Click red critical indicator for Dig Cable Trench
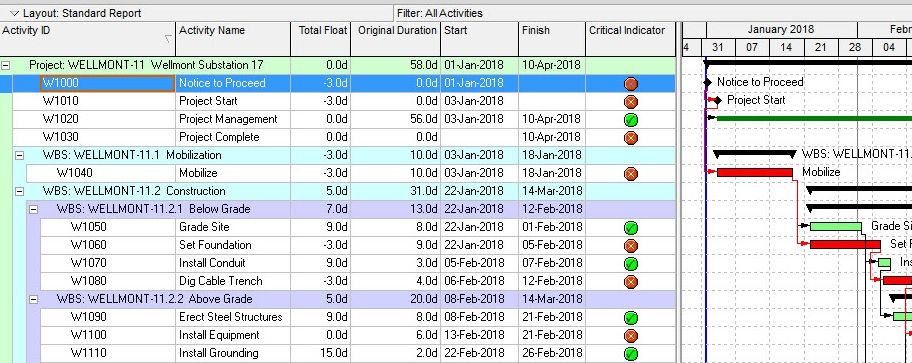912x363 pixels. [630, 282]
